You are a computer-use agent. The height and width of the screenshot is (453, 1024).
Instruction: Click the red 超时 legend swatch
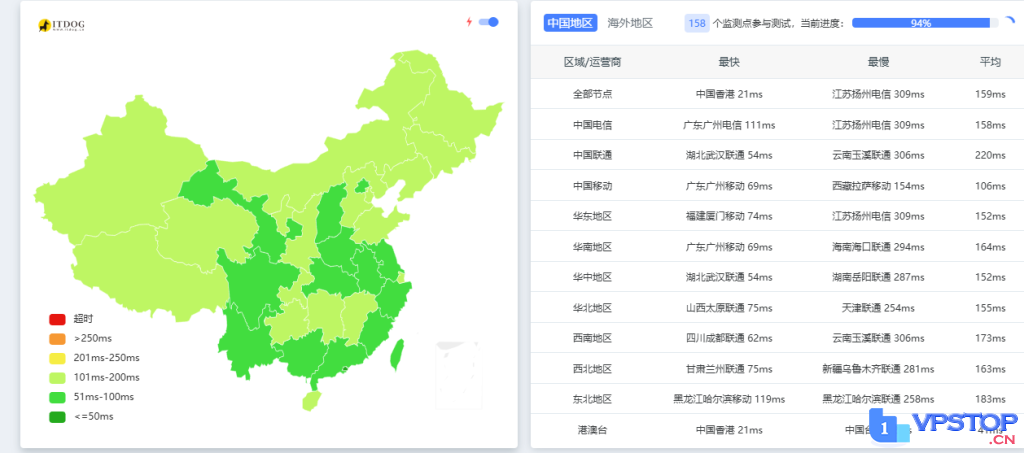(x=57, y=320)
